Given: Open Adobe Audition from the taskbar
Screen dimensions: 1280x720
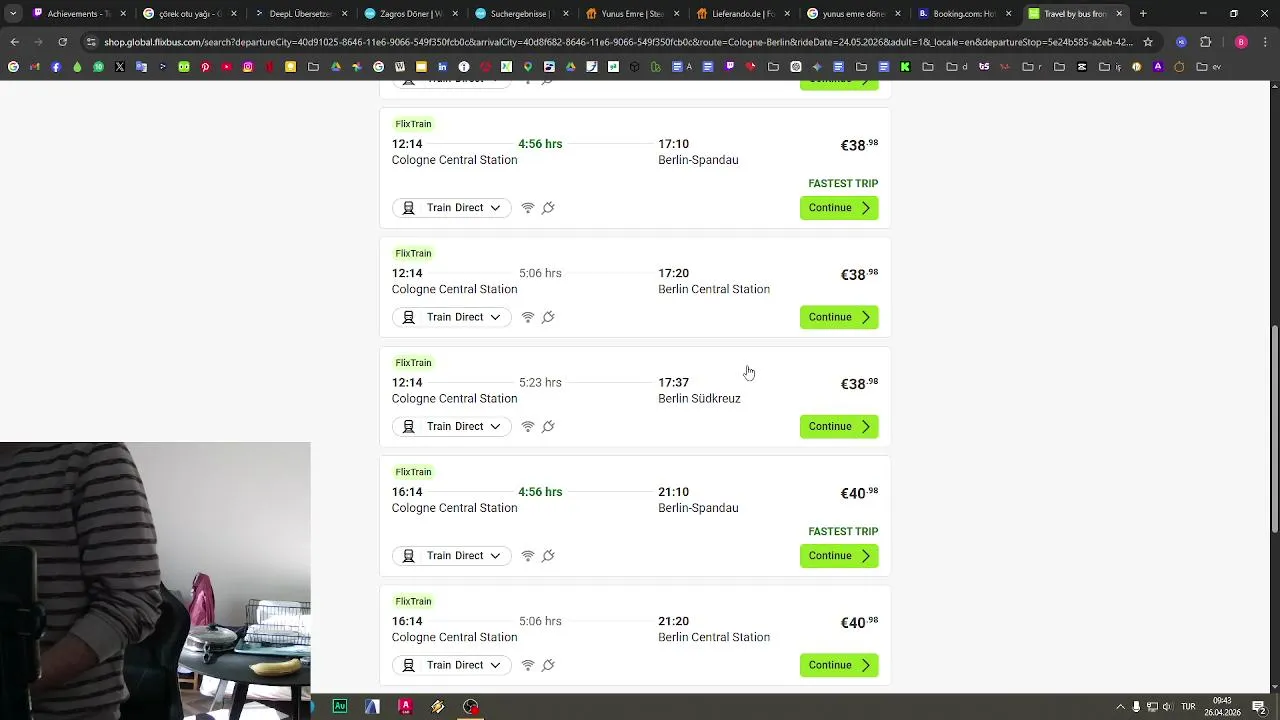Looking at the screenshot, I should pyautogui.click(x=340, y=706).
